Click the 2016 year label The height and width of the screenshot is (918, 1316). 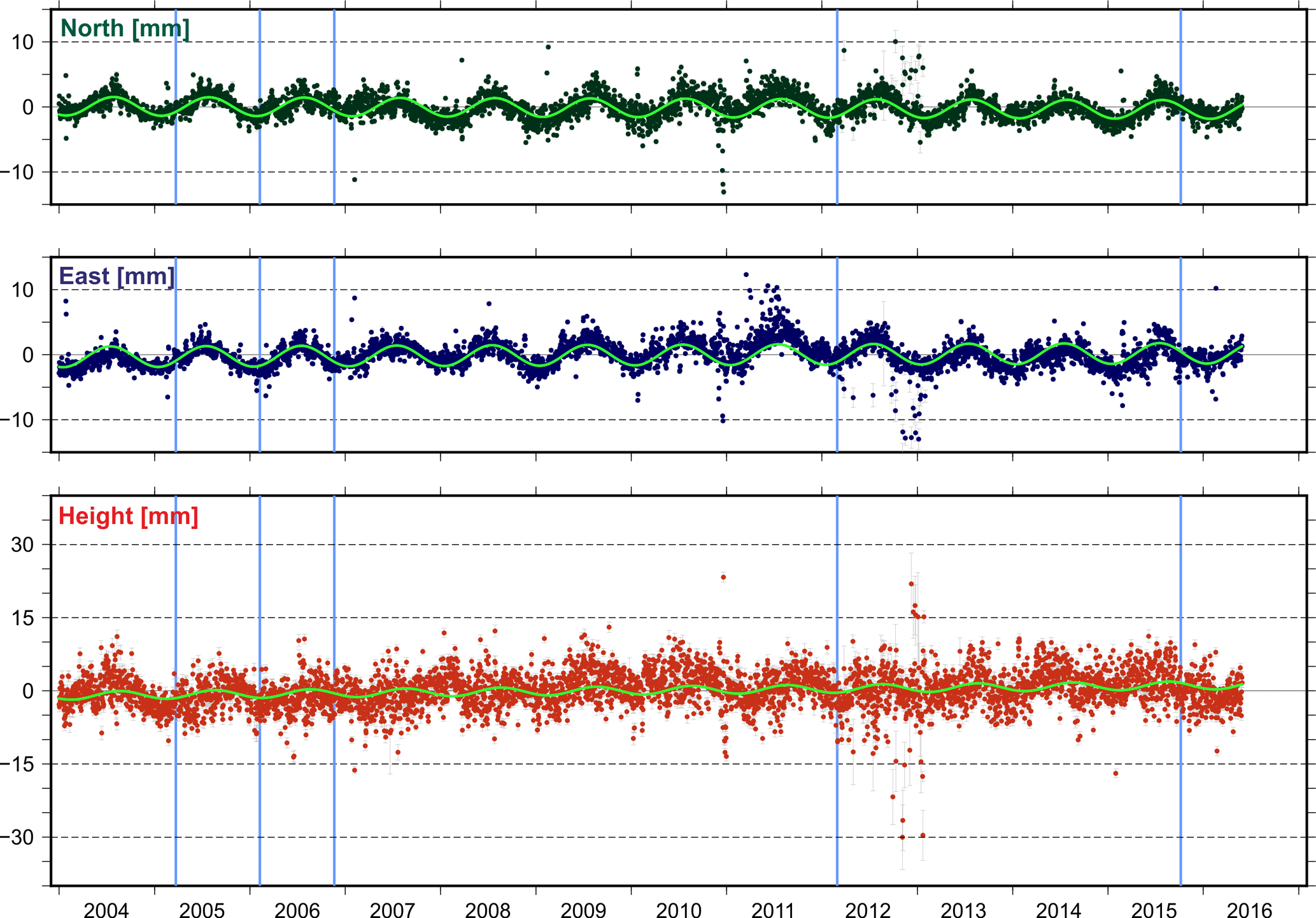point(1249,910)
